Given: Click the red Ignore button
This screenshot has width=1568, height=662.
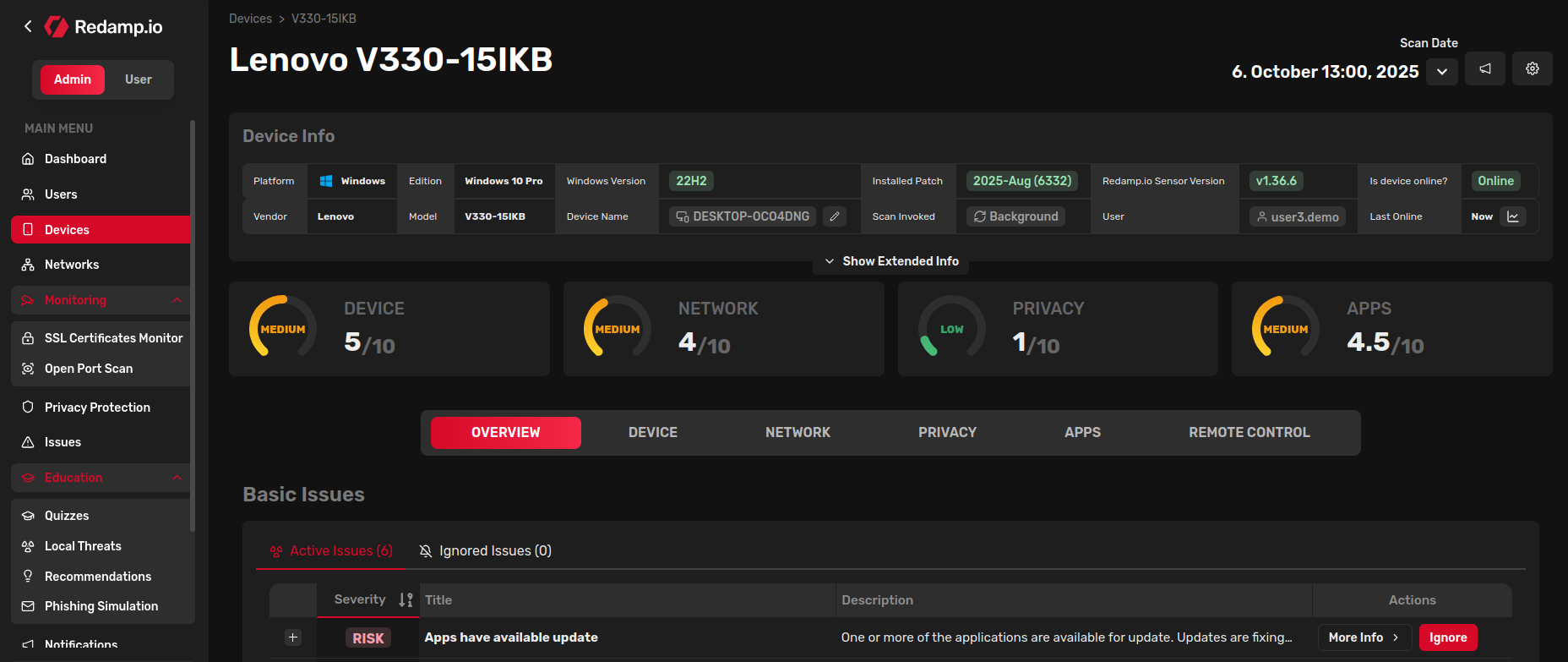Looking at the screenshot, I should (x=1448, y=637).
